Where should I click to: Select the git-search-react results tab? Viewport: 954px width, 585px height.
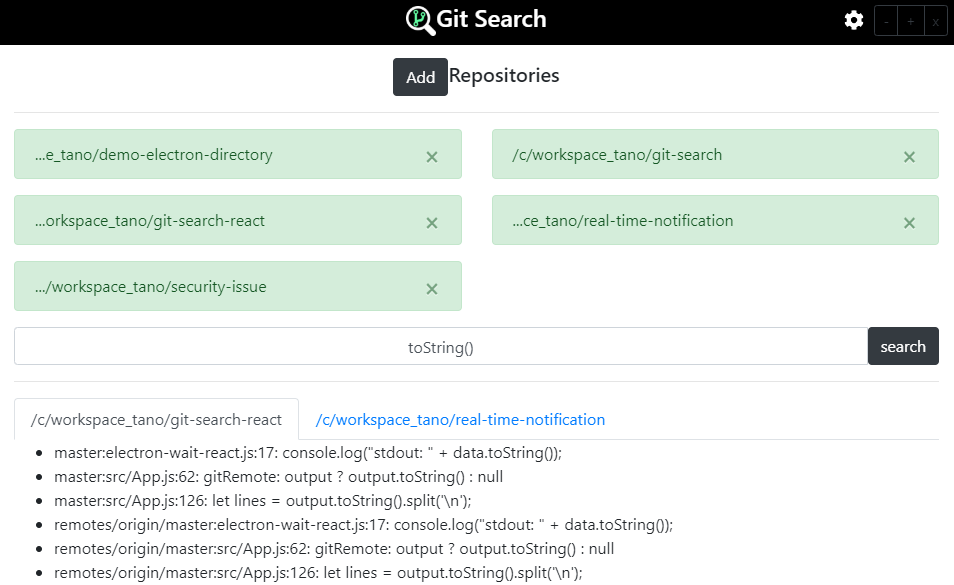(x=155, y=419)
